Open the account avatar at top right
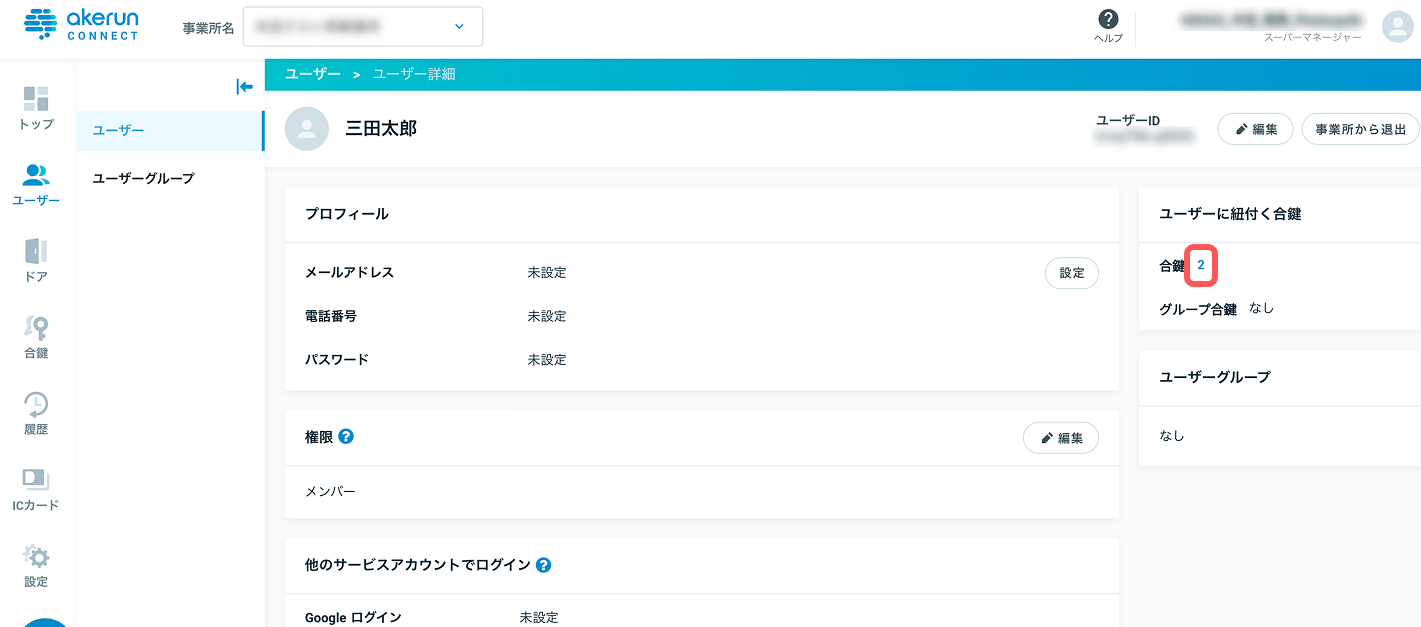This screenshot has width=1421, height=627. pos(1397,26)
